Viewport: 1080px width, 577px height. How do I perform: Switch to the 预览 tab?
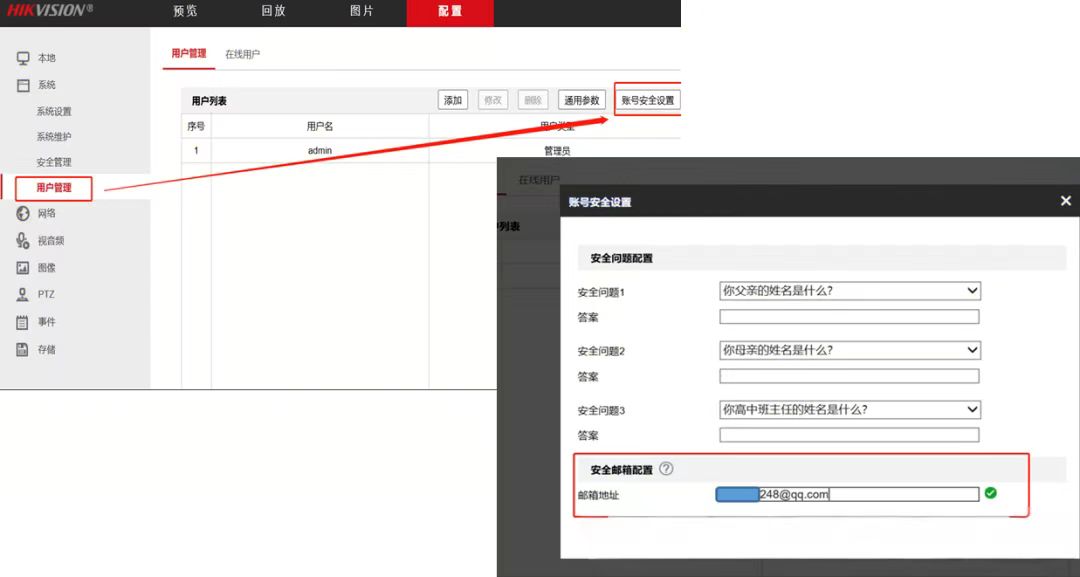coord(185,11)
